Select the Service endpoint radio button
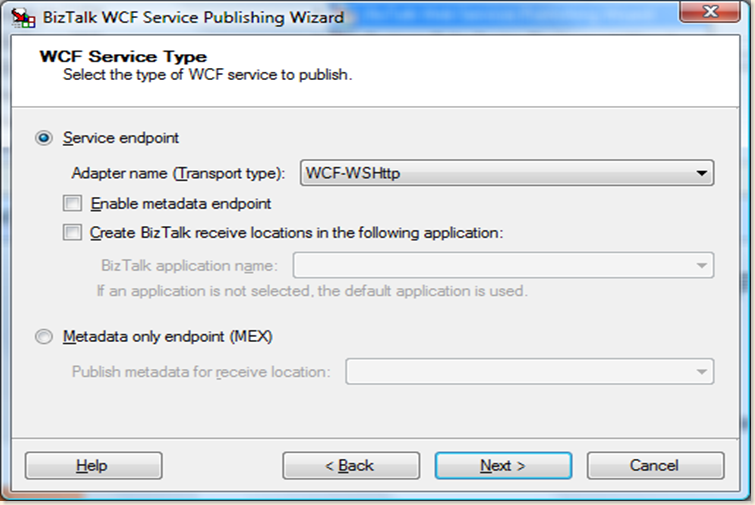Image resolution: width=755 pixels, height=505 pixels. click(44, 138)
